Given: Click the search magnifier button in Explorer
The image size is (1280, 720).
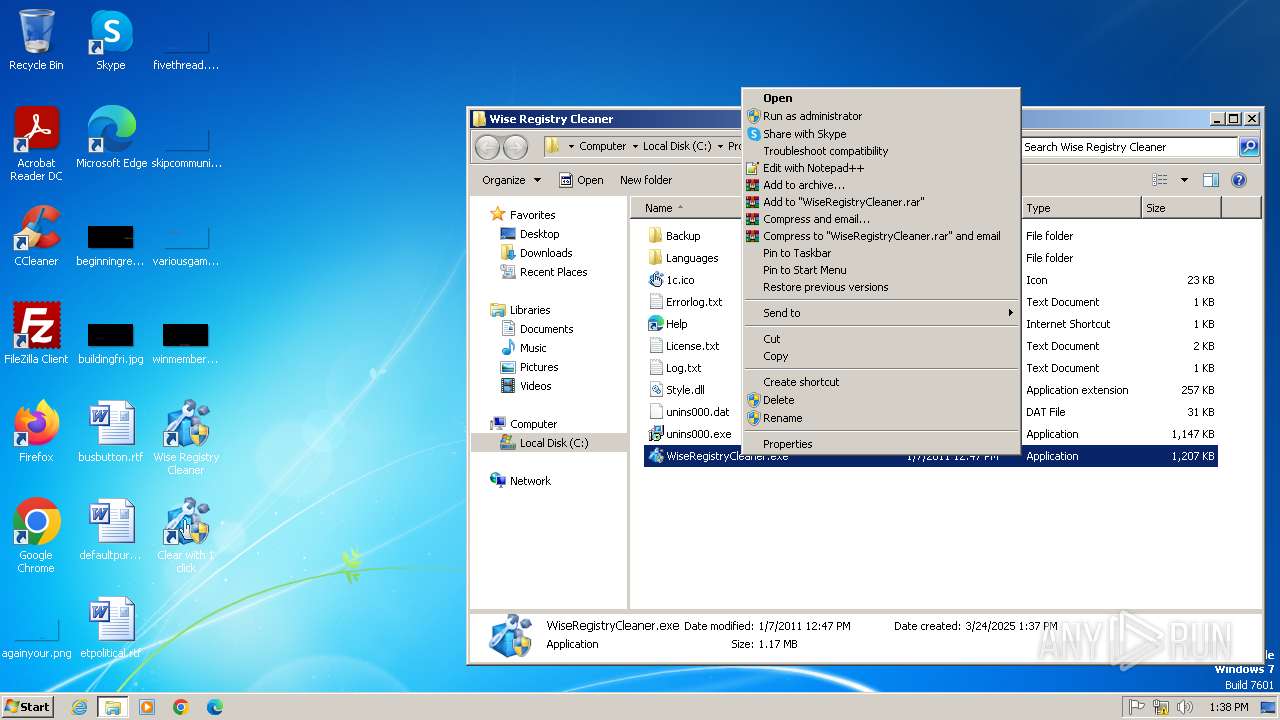Looking at the screenshot, I should click(x=1249, y=147).
